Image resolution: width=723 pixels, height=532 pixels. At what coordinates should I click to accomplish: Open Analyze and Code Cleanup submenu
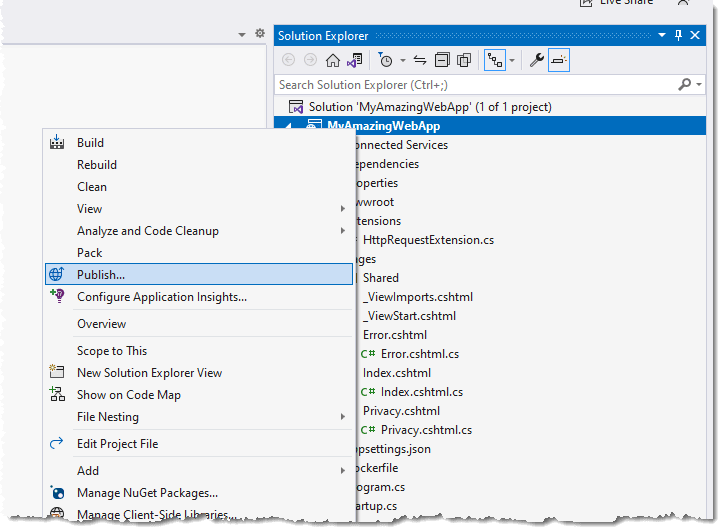pyautogui.click(x=199, y=231)
